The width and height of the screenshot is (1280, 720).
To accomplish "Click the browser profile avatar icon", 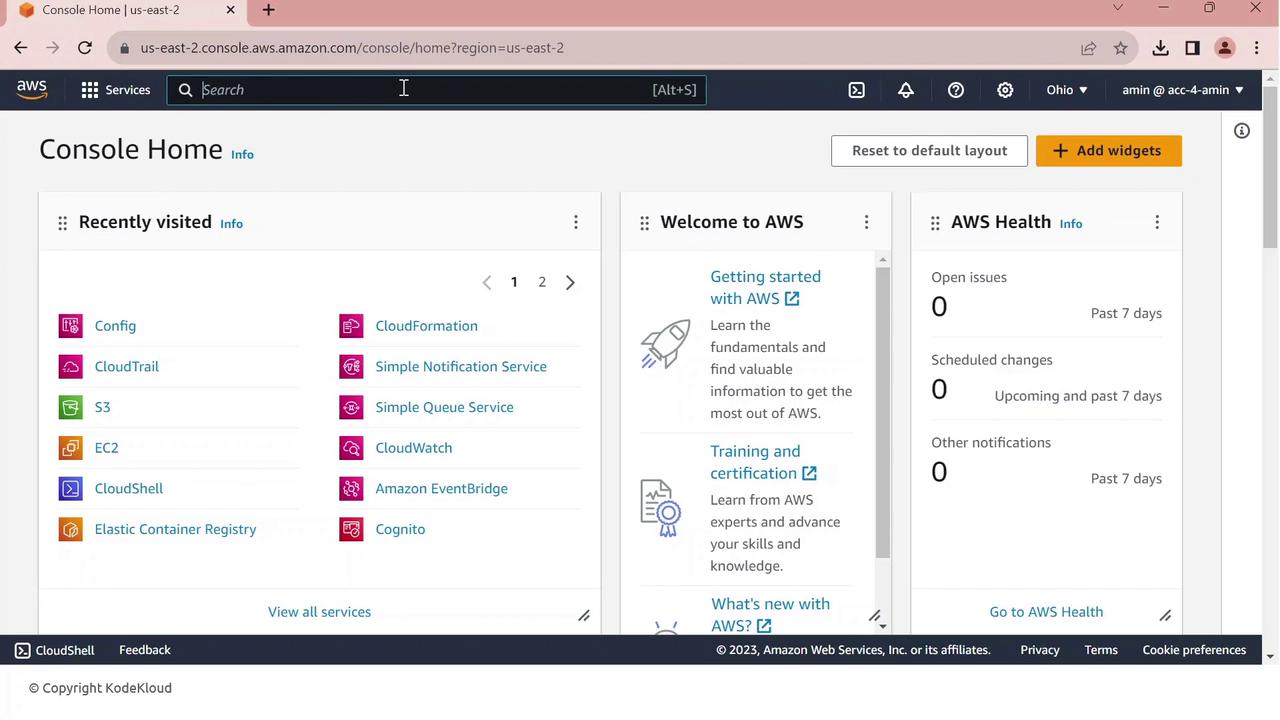I will click(1225, 48).
